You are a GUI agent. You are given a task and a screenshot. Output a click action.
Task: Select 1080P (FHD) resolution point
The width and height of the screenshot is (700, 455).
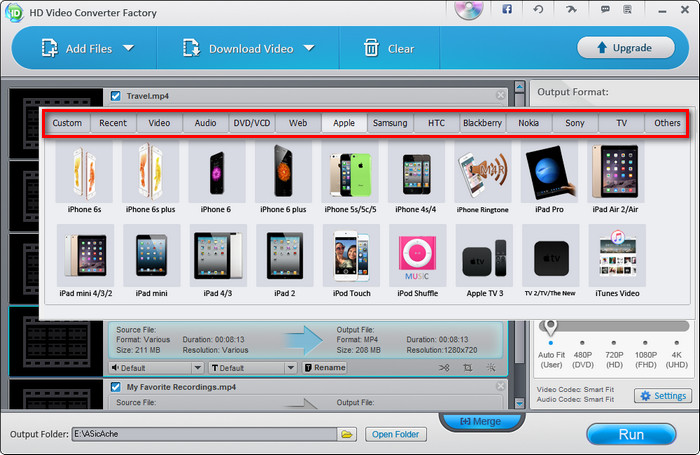coord(645,343)
